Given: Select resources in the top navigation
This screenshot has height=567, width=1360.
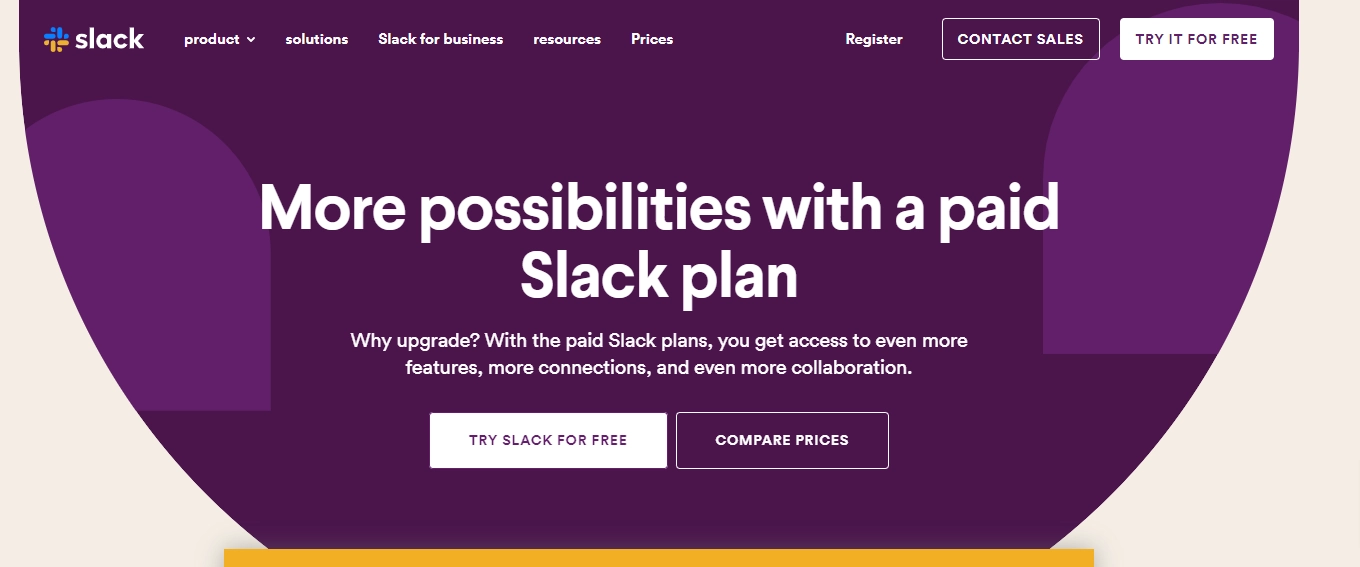Looking at the screenshot, I should pos(567,39).
